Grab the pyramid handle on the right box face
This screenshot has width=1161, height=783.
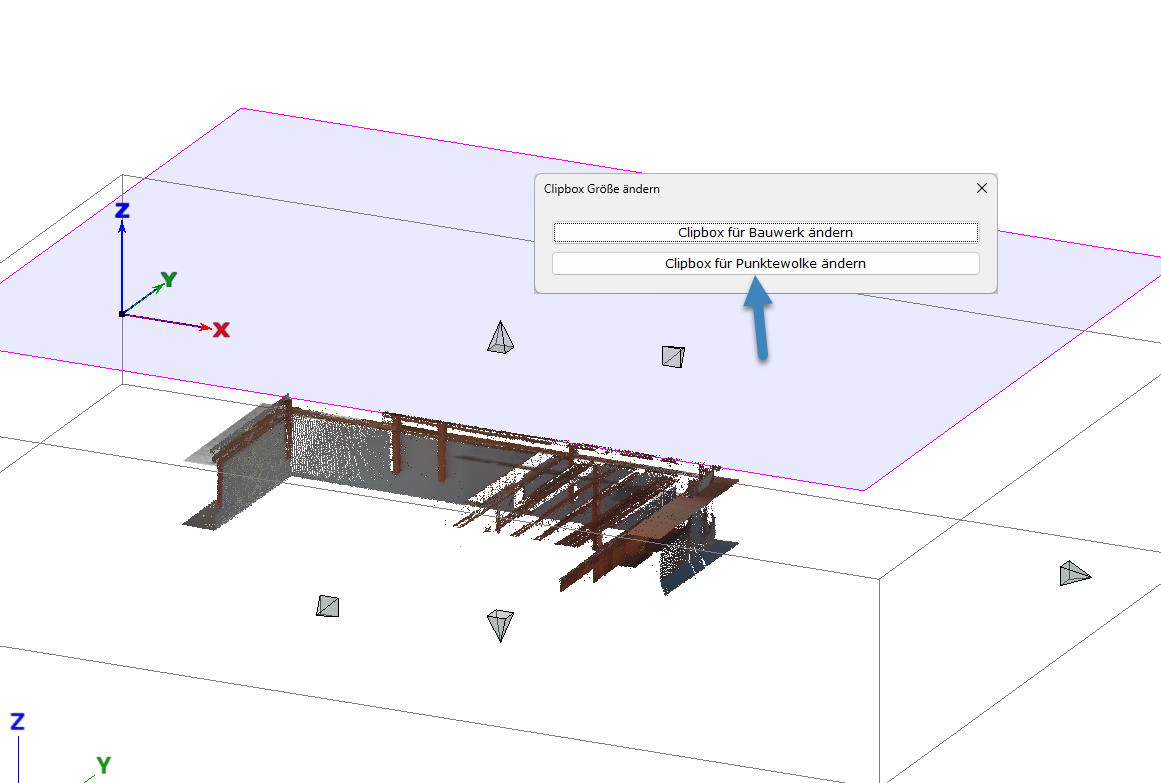(x=1073, y=573)
